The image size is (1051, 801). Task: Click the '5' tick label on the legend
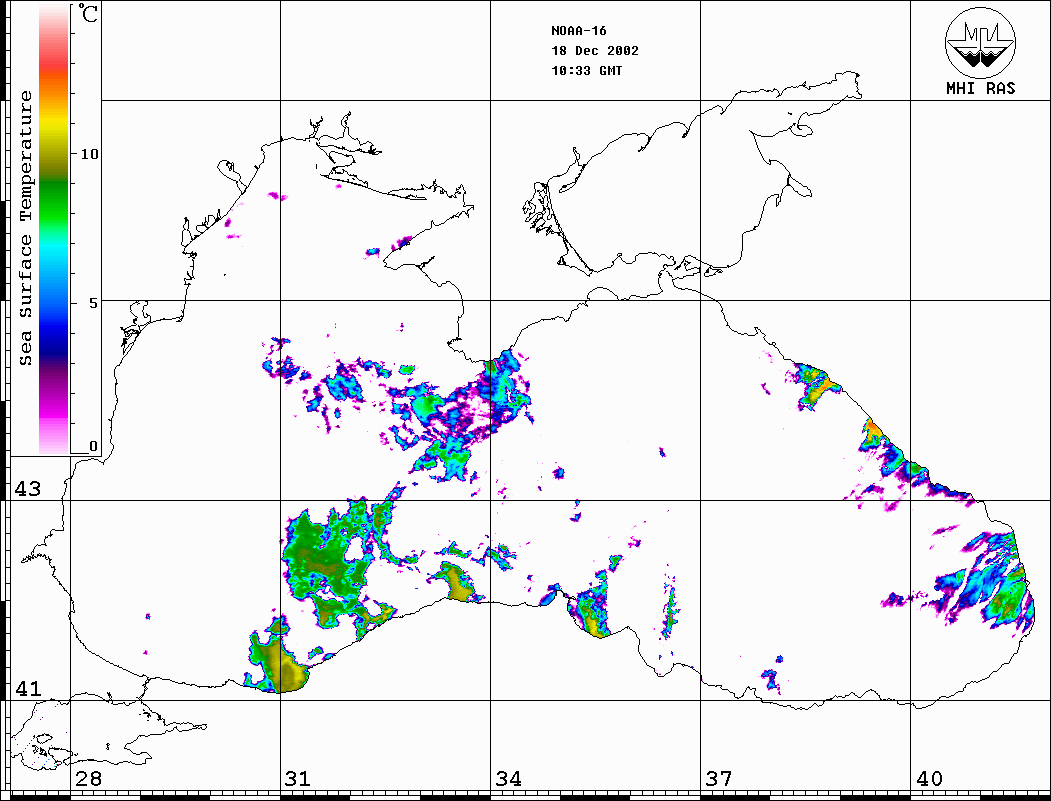click(93, 303)
